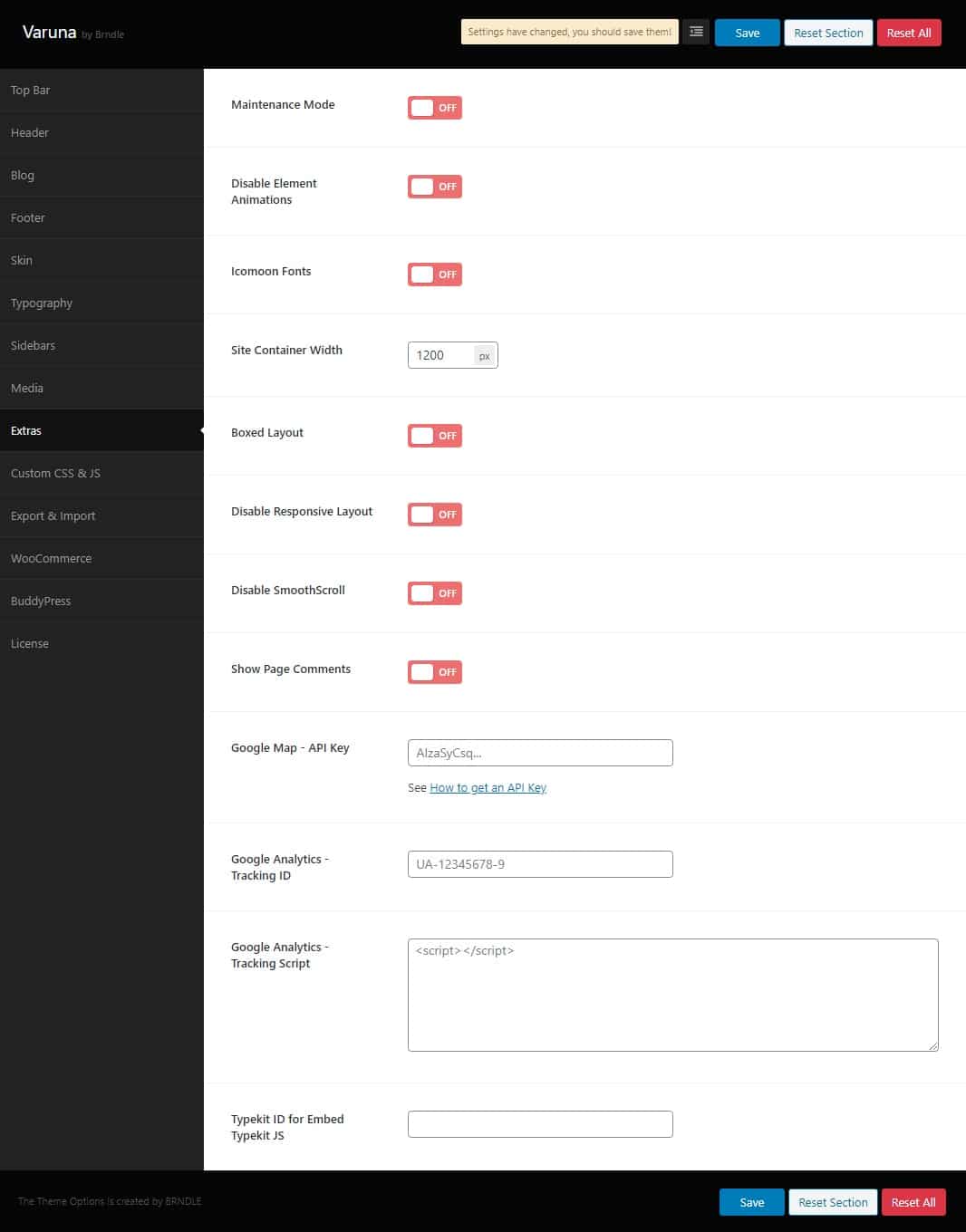Viewport: 966px width, 1232px height.
Task: Open the Sidebars section
Action: [x=101, y=346]
